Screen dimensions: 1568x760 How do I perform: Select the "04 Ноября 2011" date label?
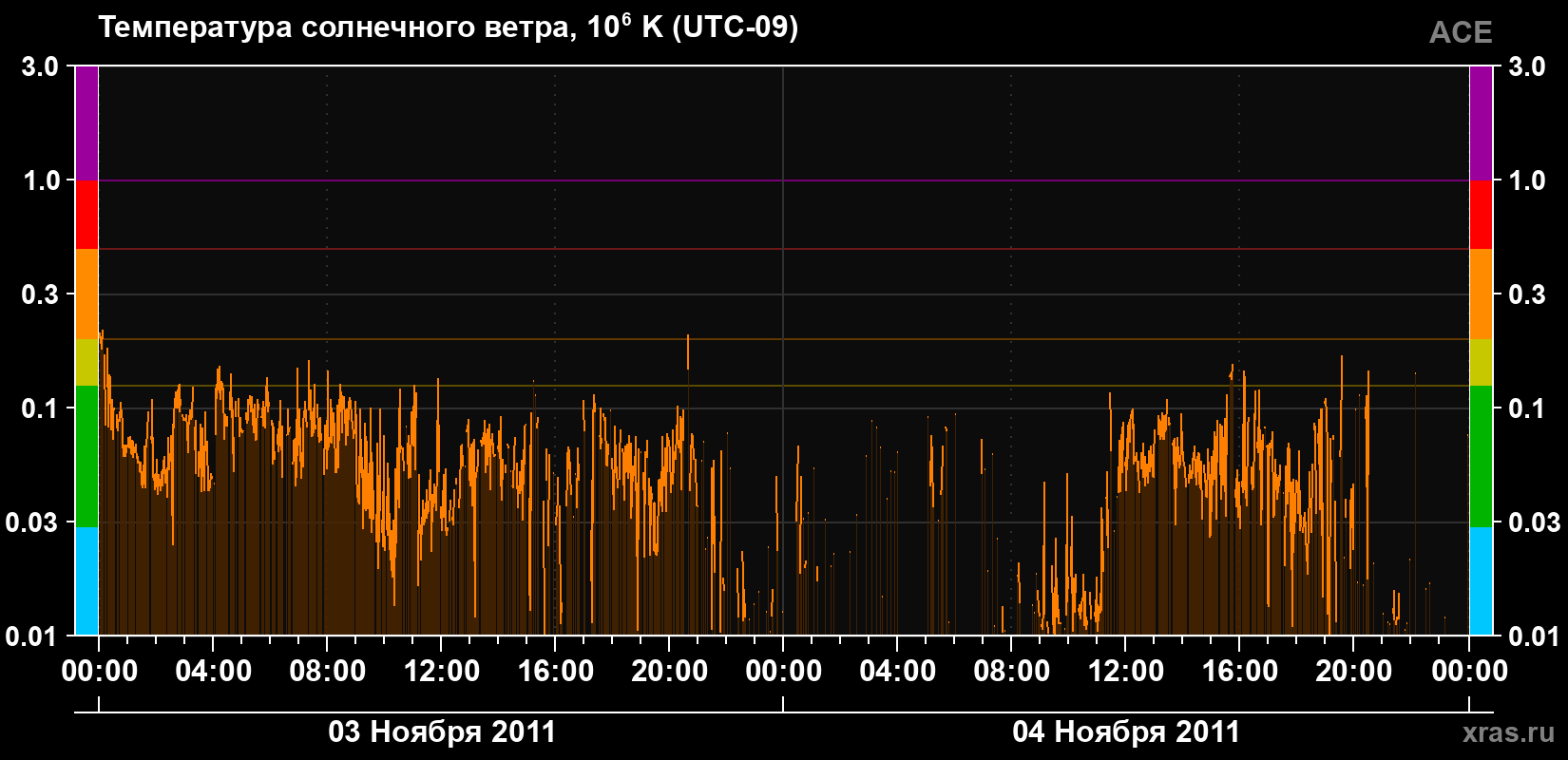tap(1126, 731)
